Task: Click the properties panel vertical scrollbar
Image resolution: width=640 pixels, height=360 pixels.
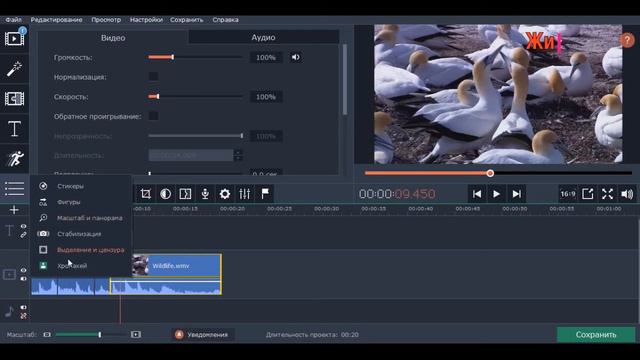Action: click(x=345, y=80)
